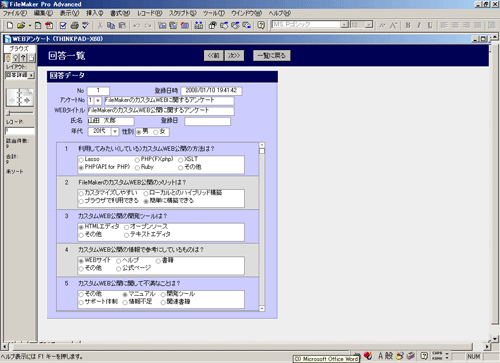Select the ヘルプ radio option
Viewport: 500px width, 363px height.
point(118,261)
